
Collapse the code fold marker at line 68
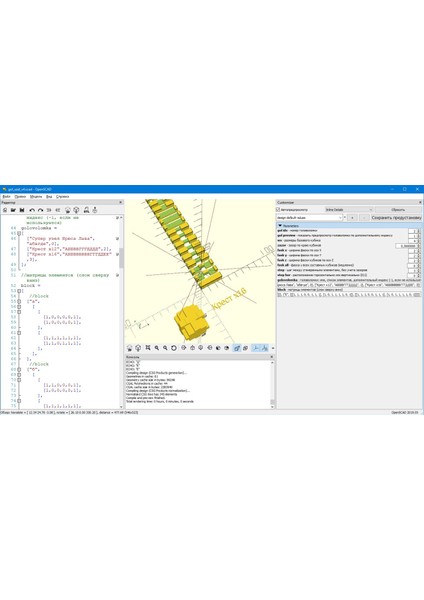tap(19, 370)
